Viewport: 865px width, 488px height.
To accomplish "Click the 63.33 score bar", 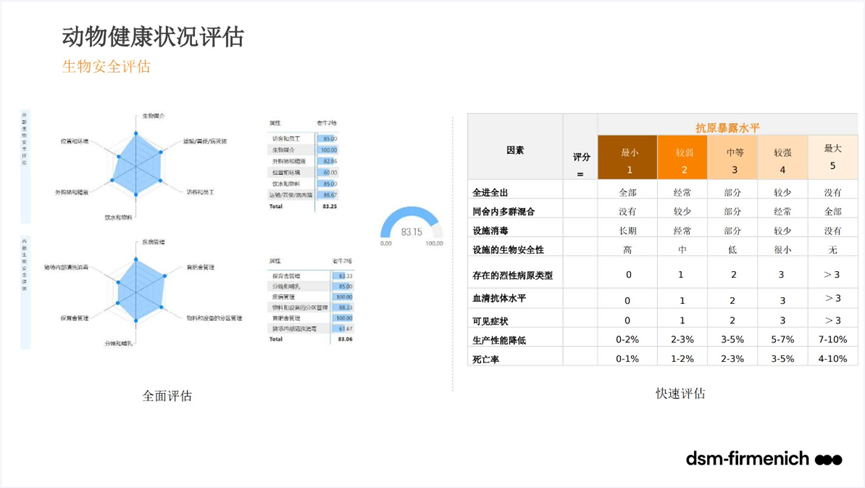I will [343, 276].
